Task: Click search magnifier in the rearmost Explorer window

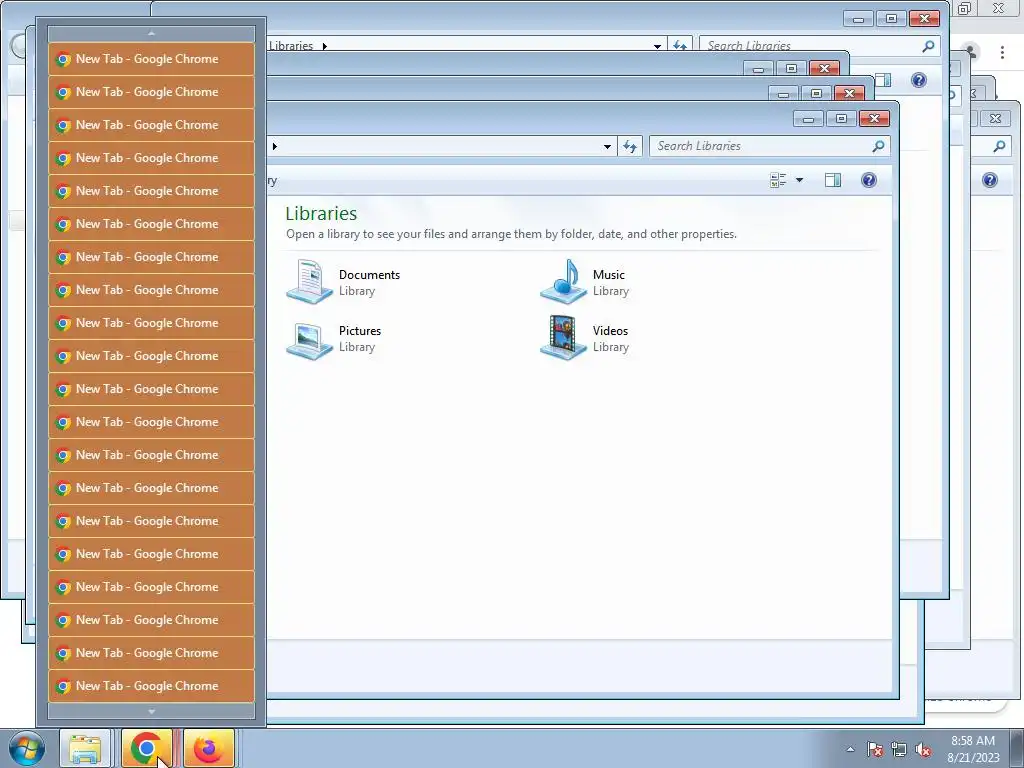Action: click(928, 46)
